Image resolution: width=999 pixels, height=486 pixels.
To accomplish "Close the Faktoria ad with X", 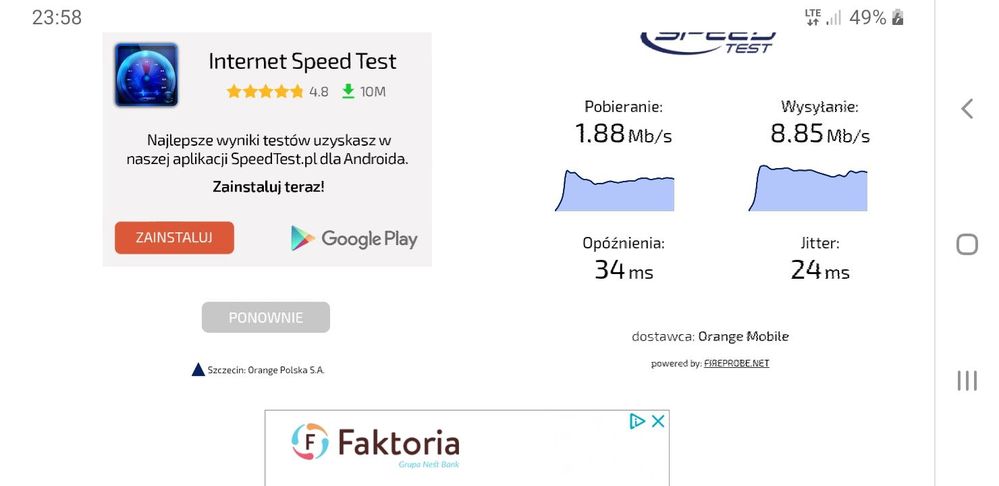I will coord(658,421).
